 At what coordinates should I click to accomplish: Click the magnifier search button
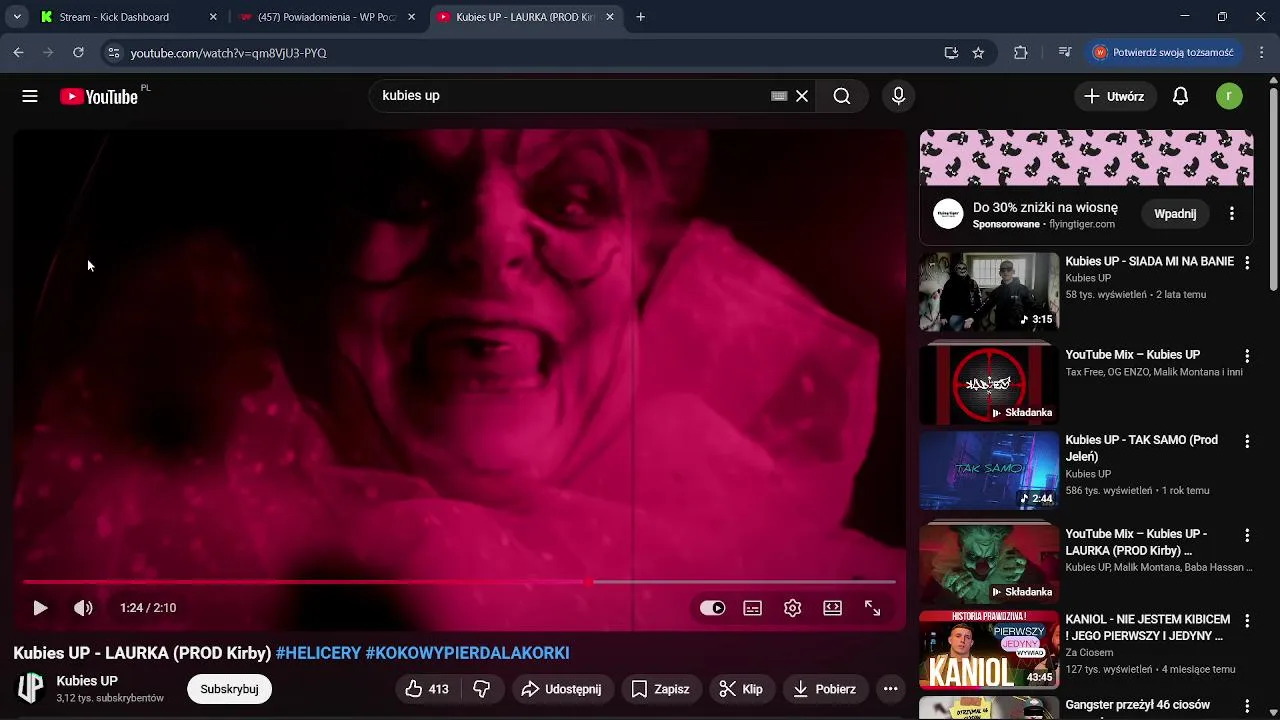[842, 96]
